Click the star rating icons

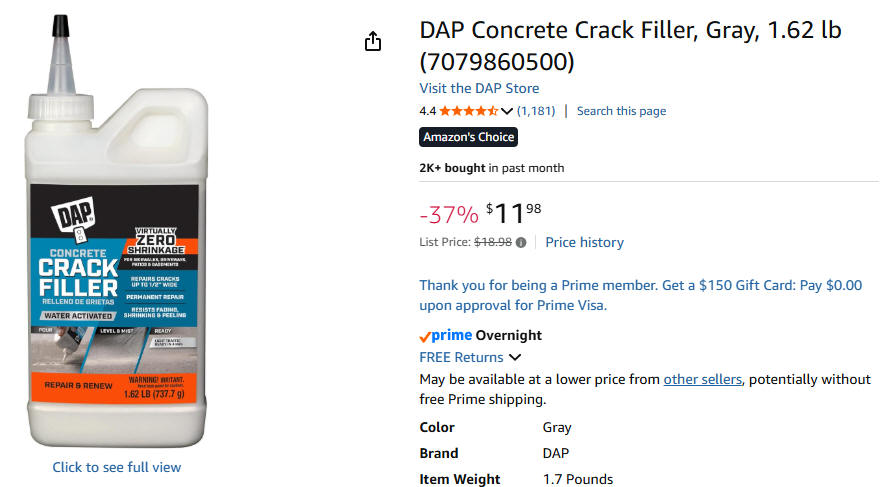[x=468, y=111]
